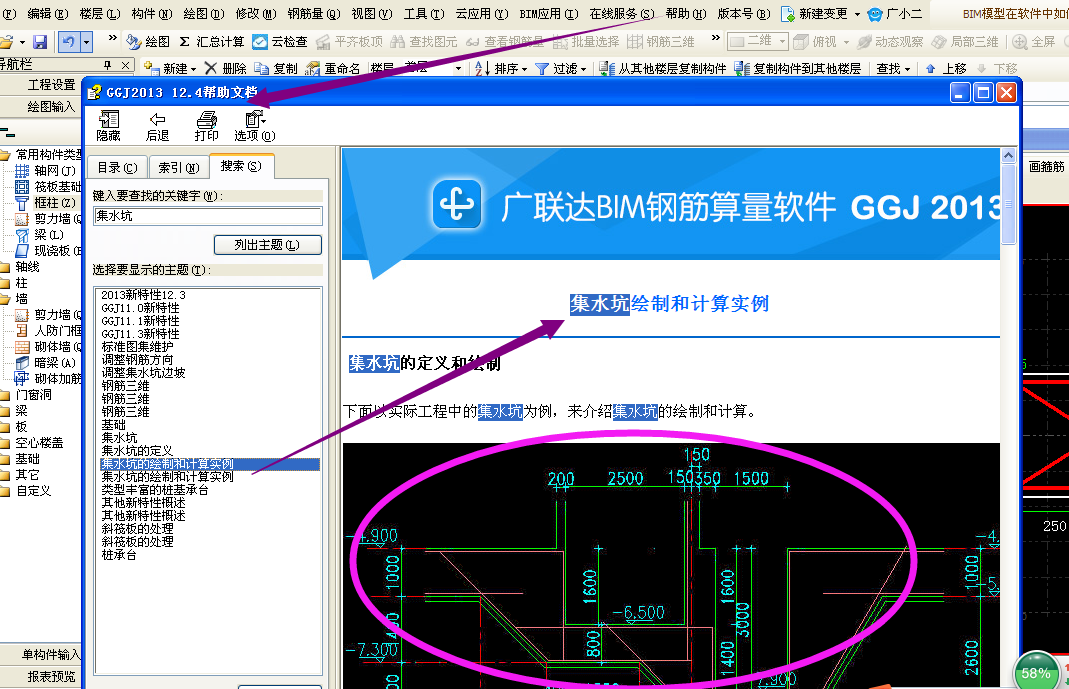Click the 上移 move up button
This screenshot has width=1069, height=689.
pyautogui.click(x=946, y=69)
